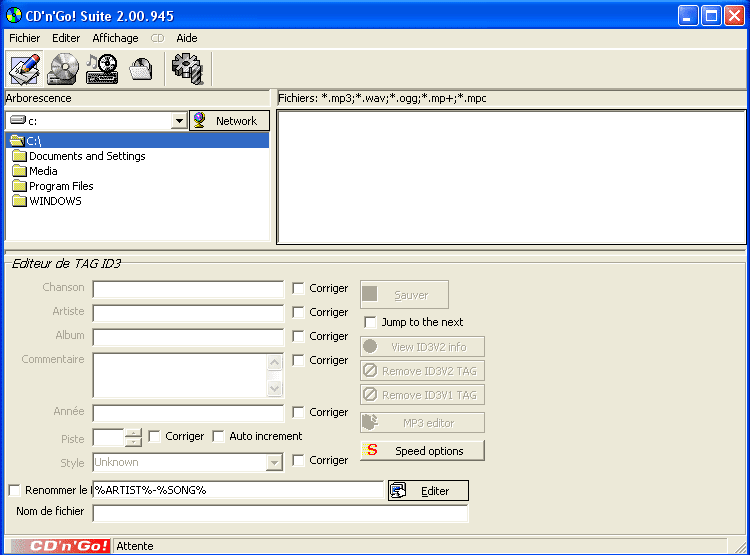Select the C:\ tree root
This screenshot has width=750, height=555.
point(138,141)
